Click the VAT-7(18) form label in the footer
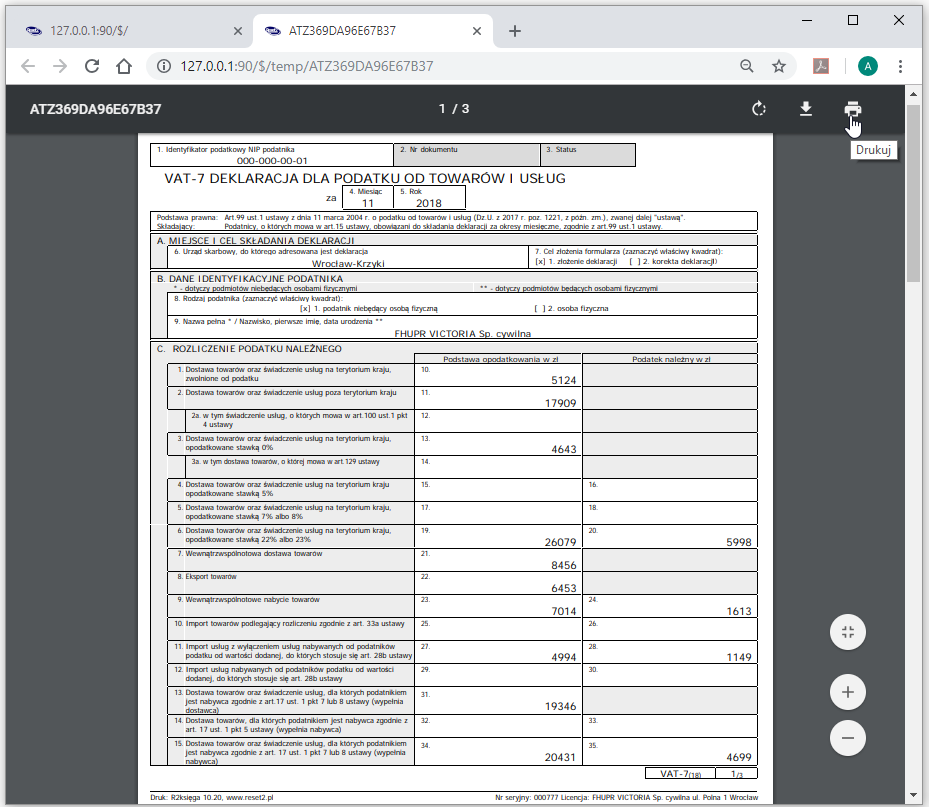Viewport: 929px width, 807px height. tap(681, 774)
